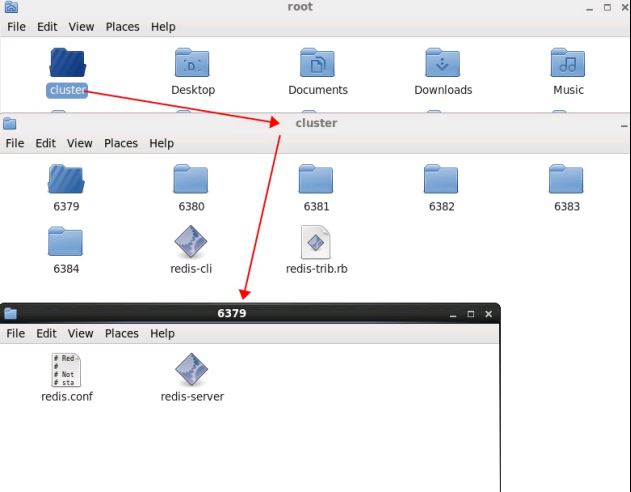
Task: Open Places menu in 6379 window
Action: click(x=122, y=333)
